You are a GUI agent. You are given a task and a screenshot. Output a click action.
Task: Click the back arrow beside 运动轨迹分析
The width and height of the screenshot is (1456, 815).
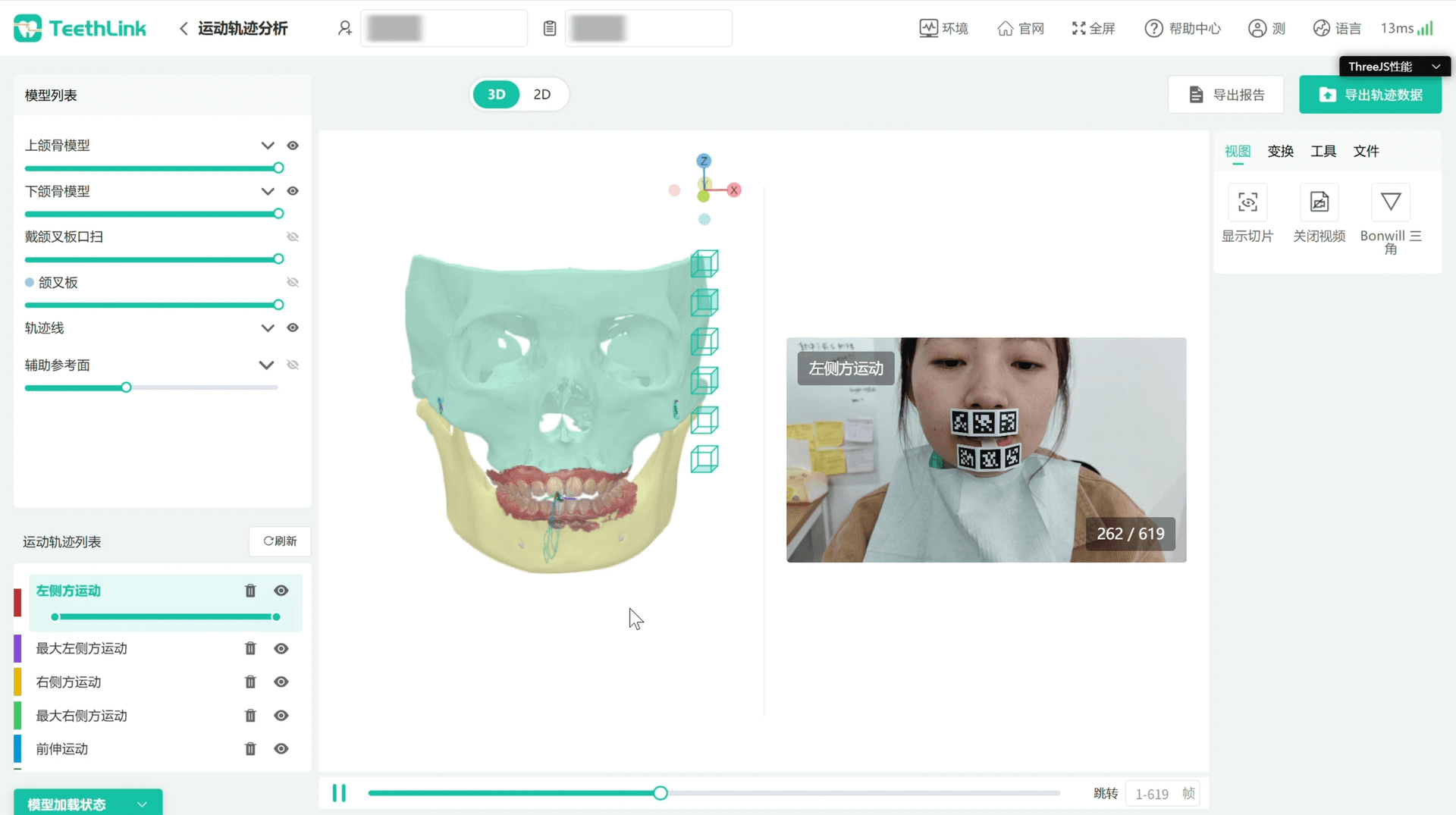pyautogui.click(x=184, y=29)
